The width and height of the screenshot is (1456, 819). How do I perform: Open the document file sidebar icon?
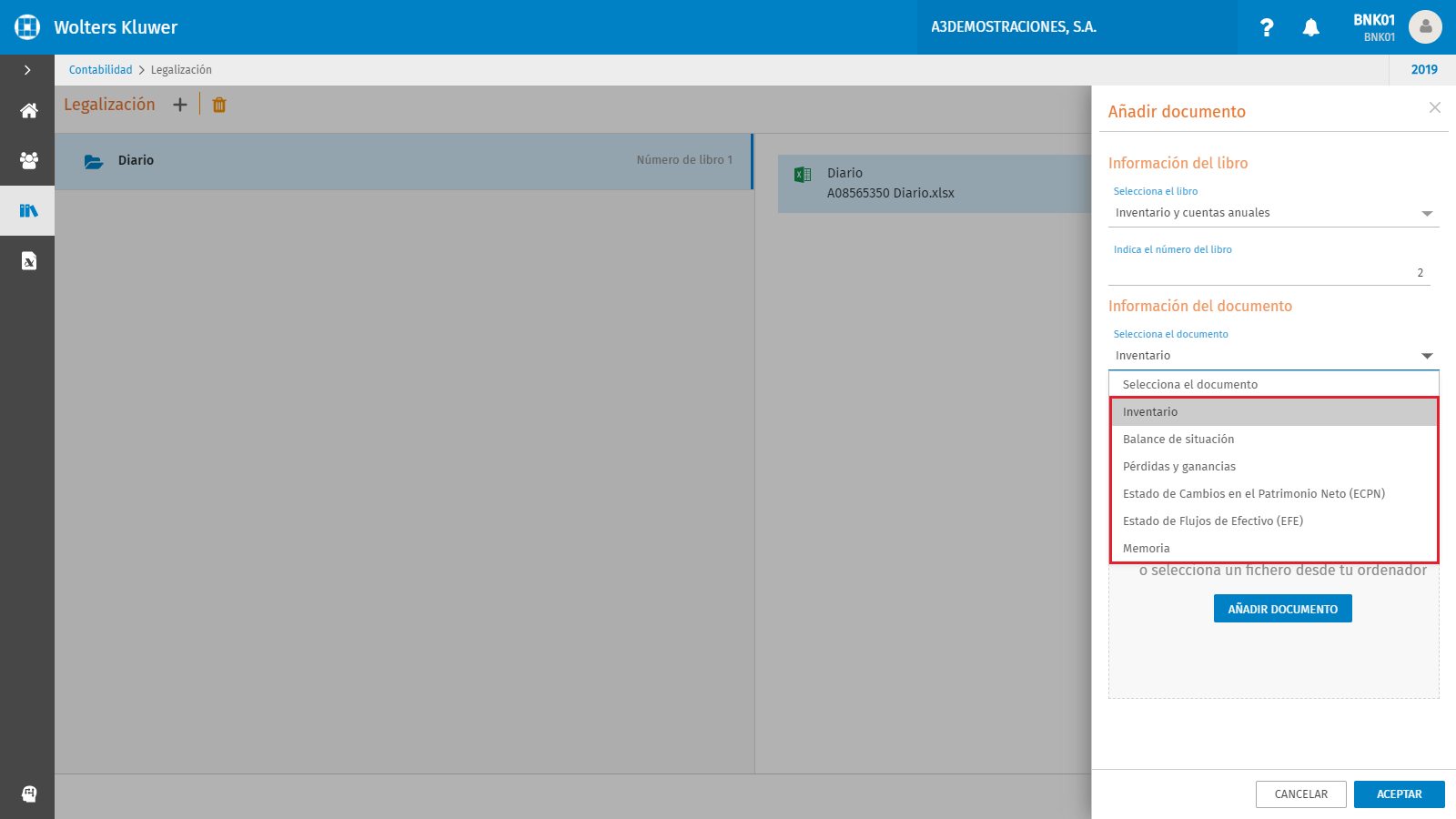point(29,261)
